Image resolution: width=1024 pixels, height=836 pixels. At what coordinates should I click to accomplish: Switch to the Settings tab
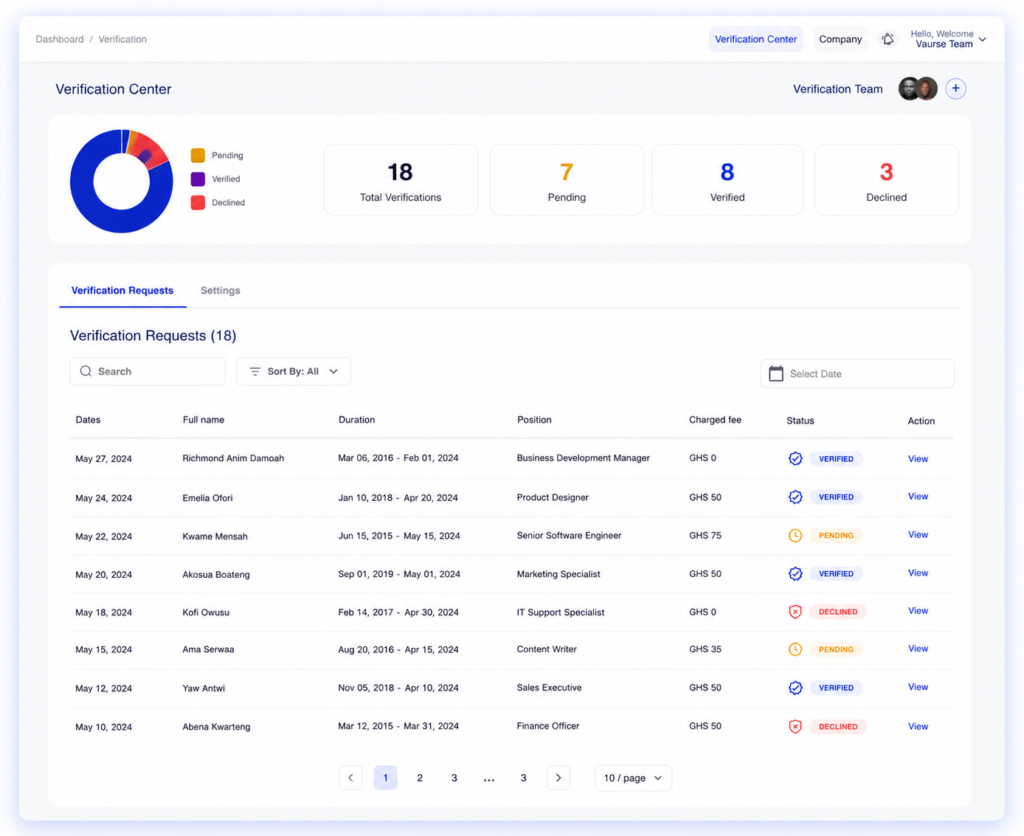tap(220, 290)
